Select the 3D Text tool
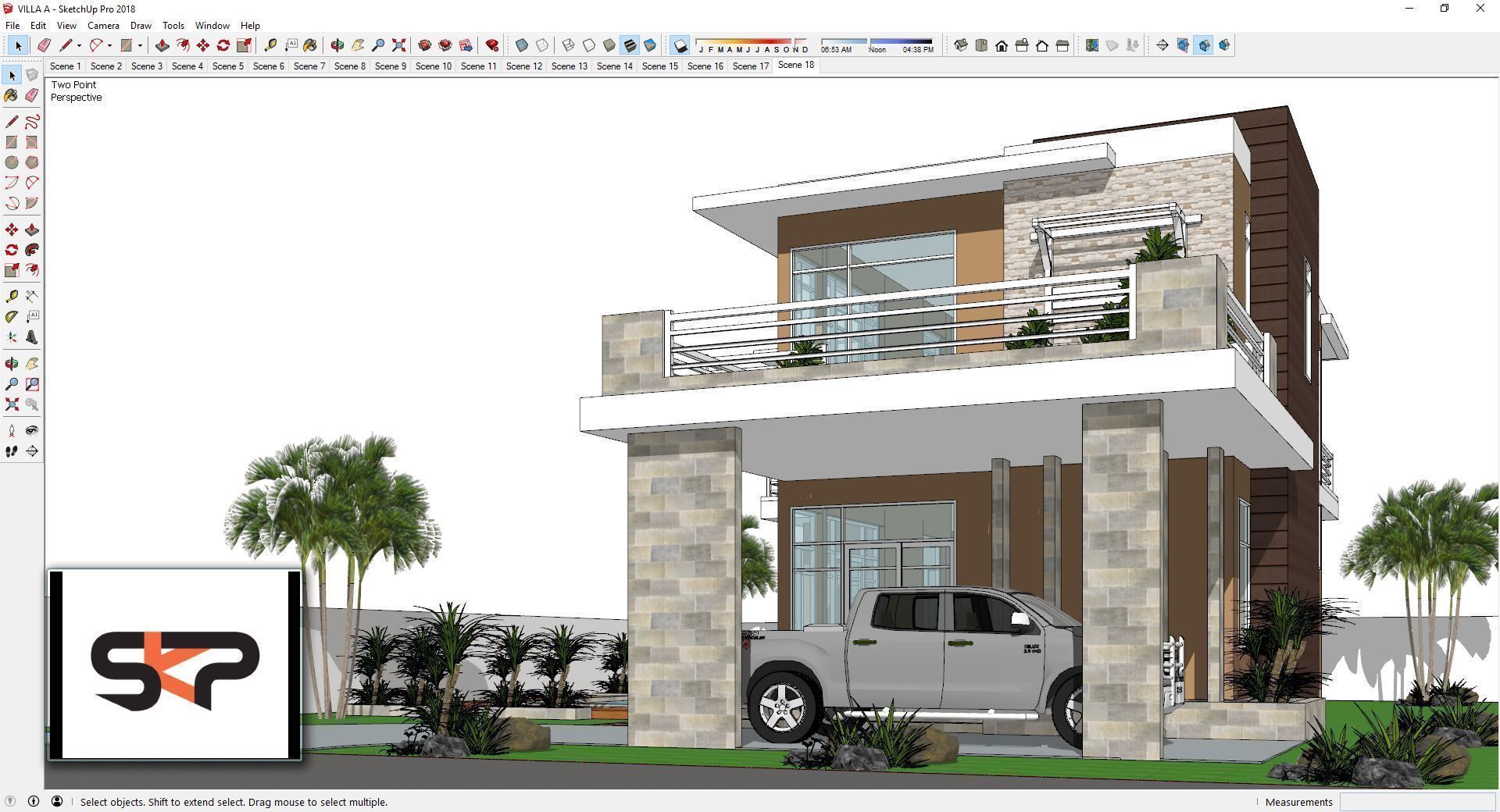The image size is (1500, 812). 32,337
